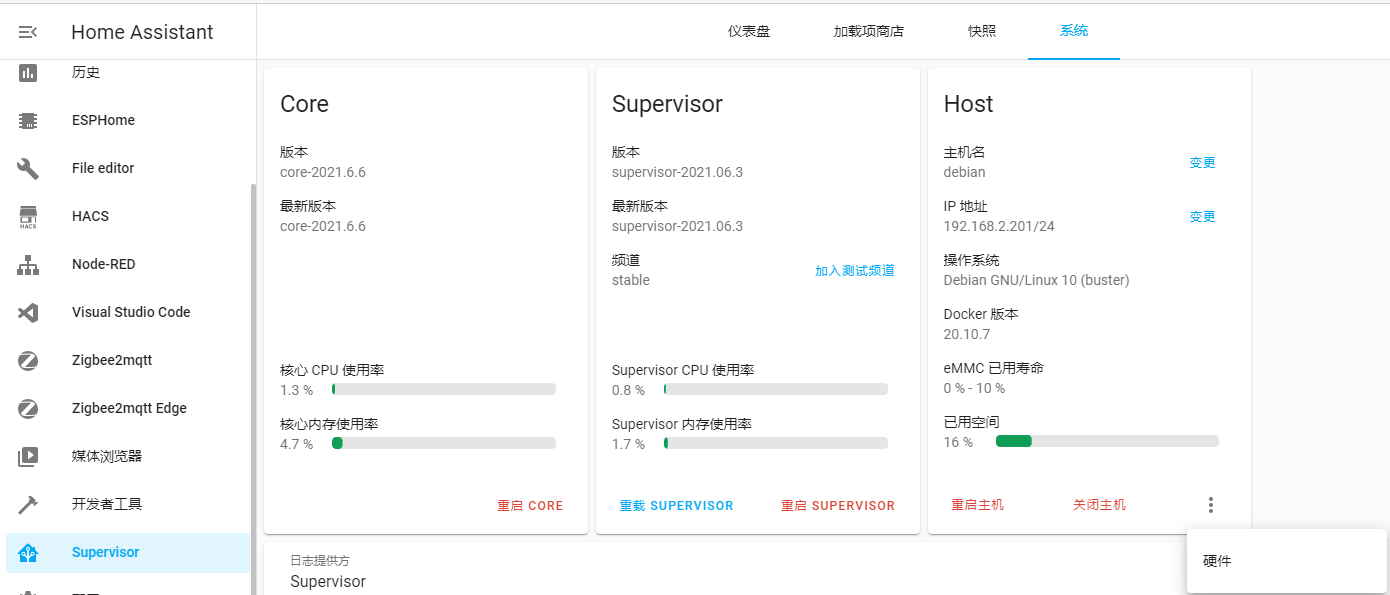The height and width of the screenshot is (595, 1390).
Task: Click 重启主机 reboot host button
Action: pos(977,505)
